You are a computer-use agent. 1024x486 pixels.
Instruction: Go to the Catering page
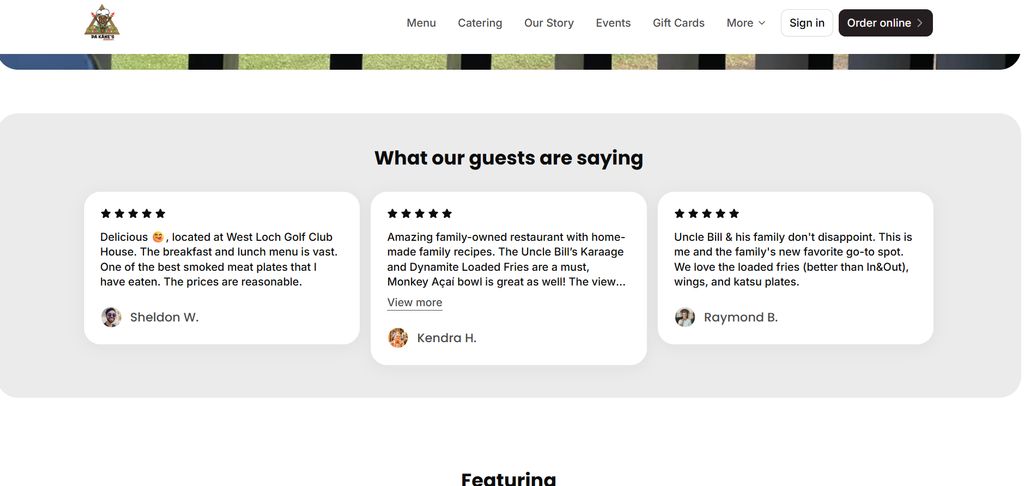tap(480, 23)
